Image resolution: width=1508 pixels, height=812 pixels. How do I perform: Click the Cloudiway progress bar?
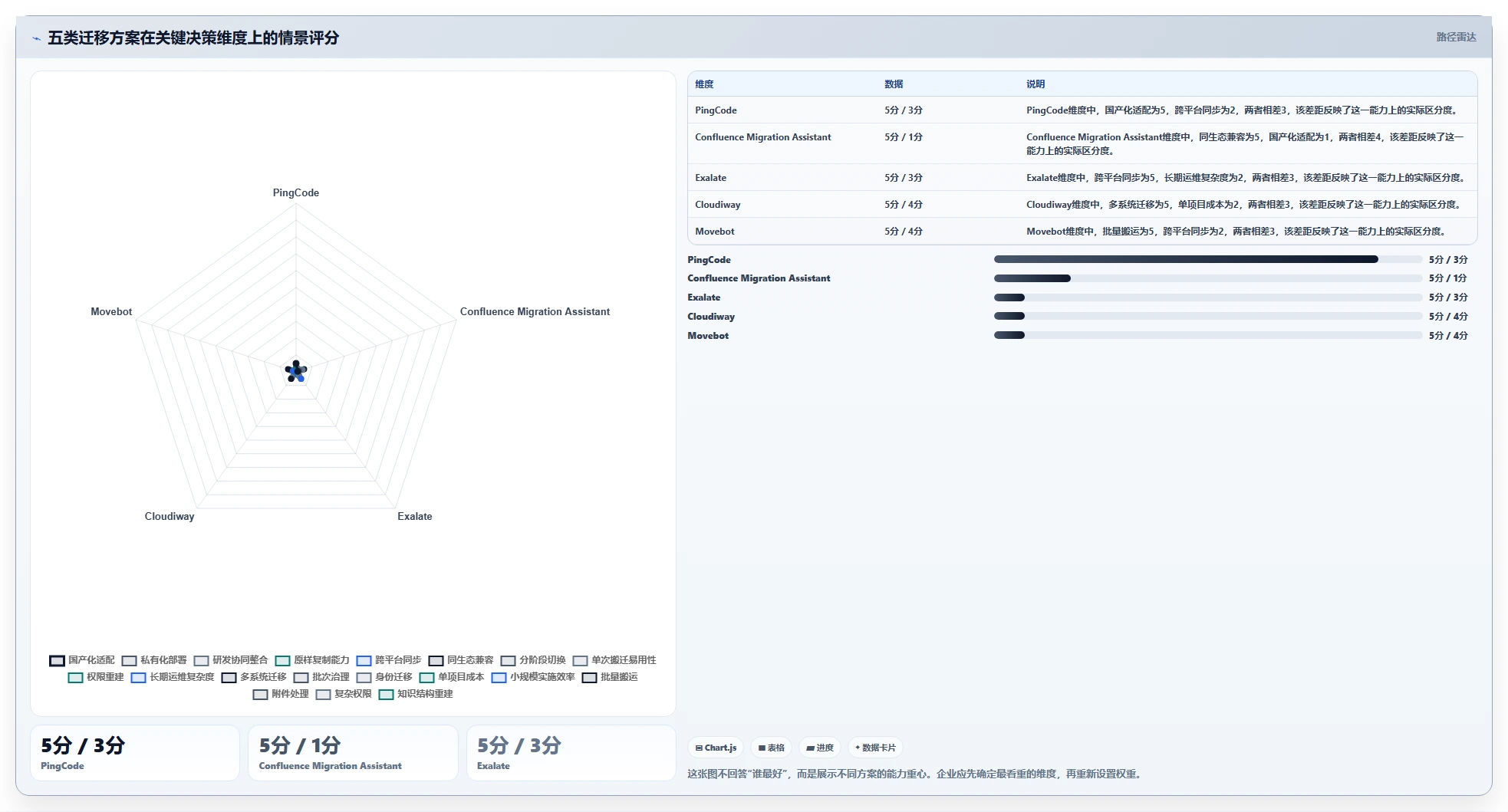(x=1208, y=316)
